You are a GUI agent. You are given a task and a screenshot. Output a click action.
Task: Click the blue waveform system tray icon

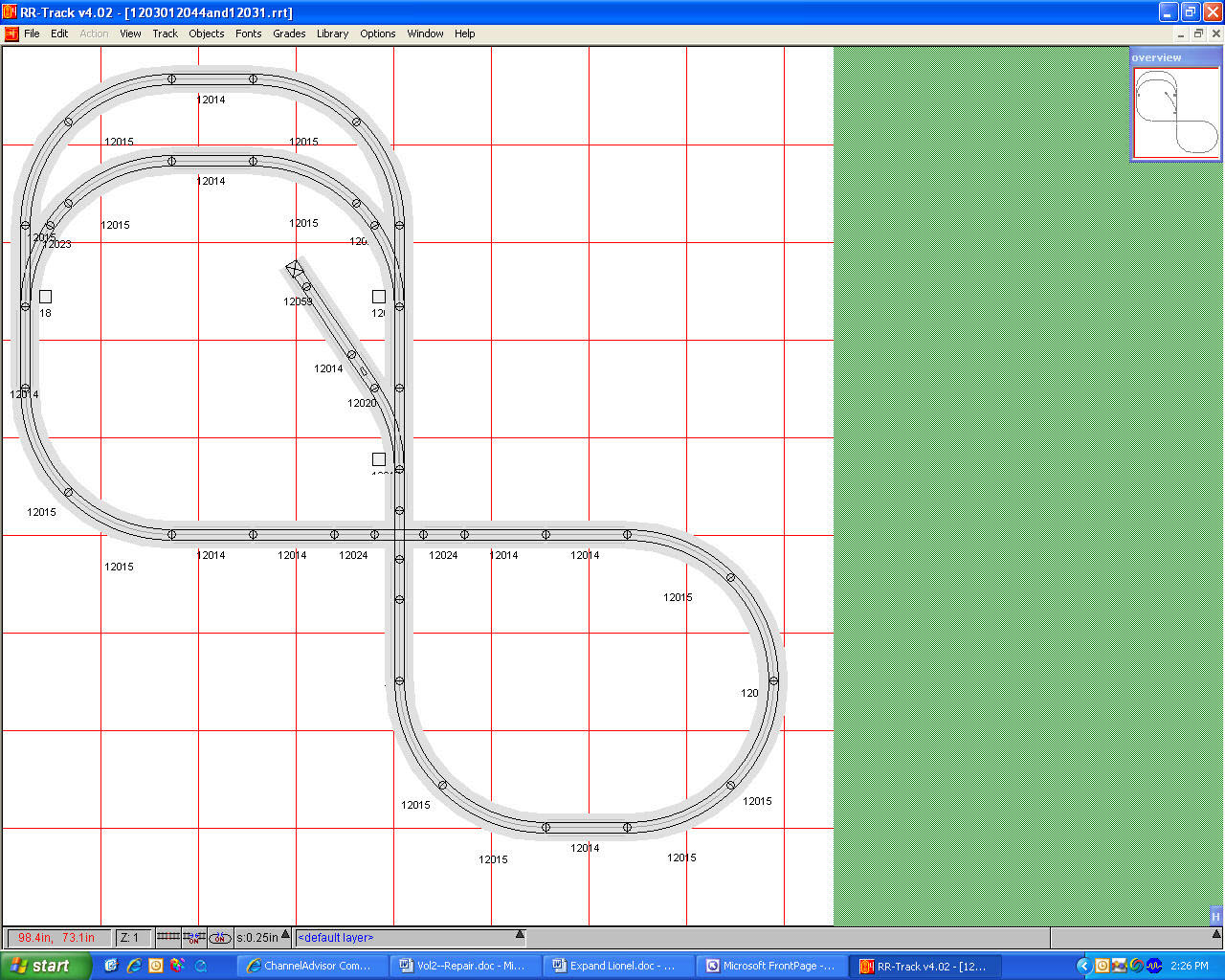pyautogui.click(x=1154, y=966)
